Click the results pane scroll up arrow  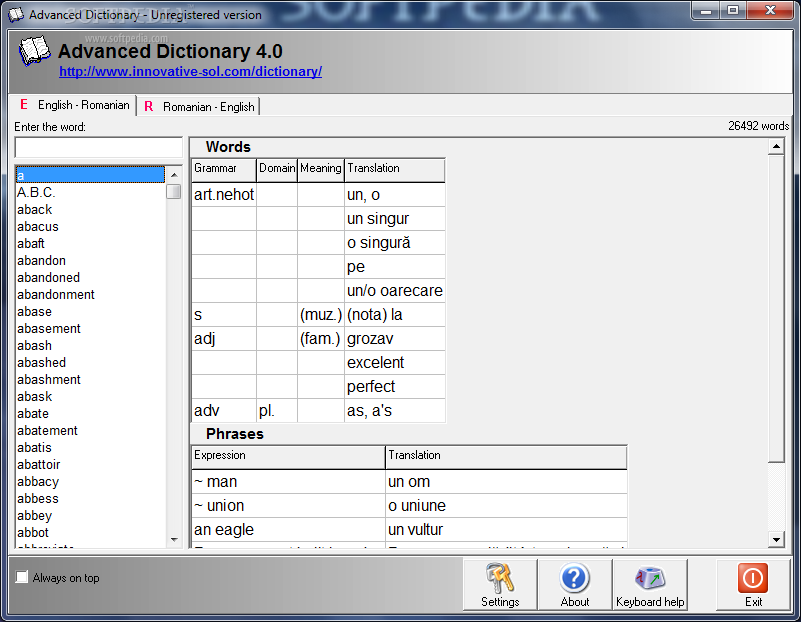(x=776, y=147)
